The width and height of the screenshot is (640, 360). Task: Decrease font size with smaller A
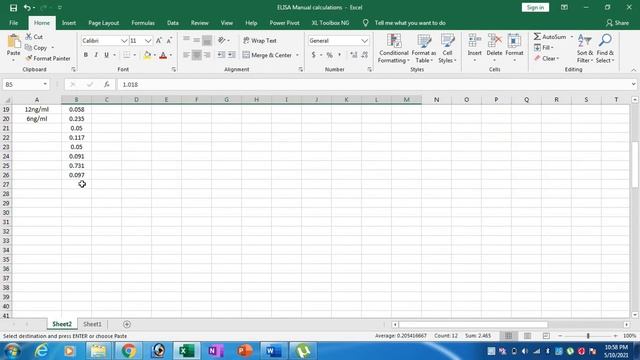169,40
